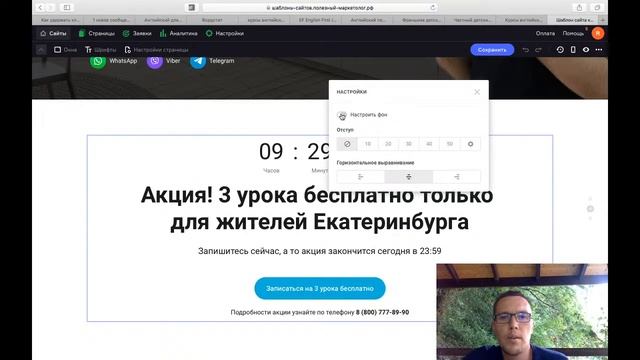640x360 pixels.
Task: Open the Safari reader view icon
Action: pos(191,7)
